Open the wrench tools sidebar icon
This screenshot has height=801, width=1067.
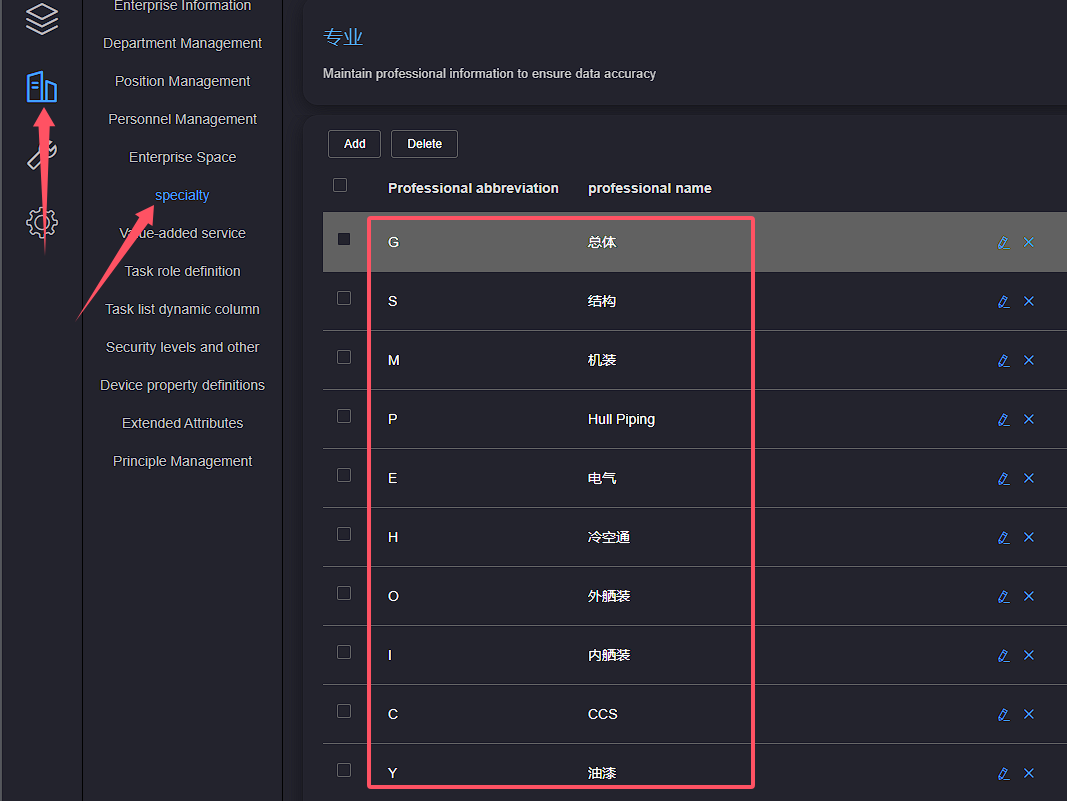tap(42, 154)
